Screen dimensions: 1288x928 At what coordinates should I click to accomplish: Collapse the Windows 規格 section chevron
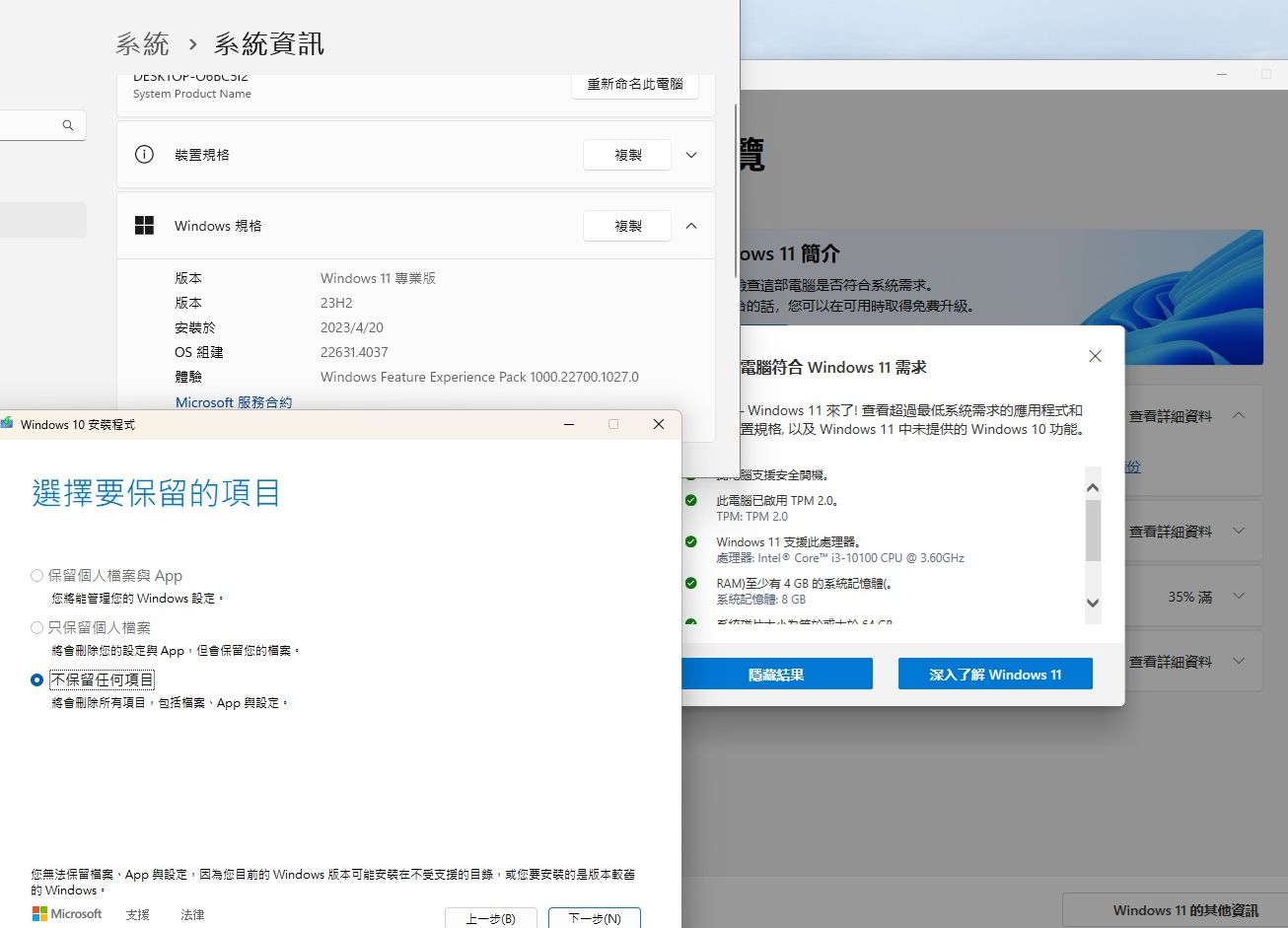(691, 226)
